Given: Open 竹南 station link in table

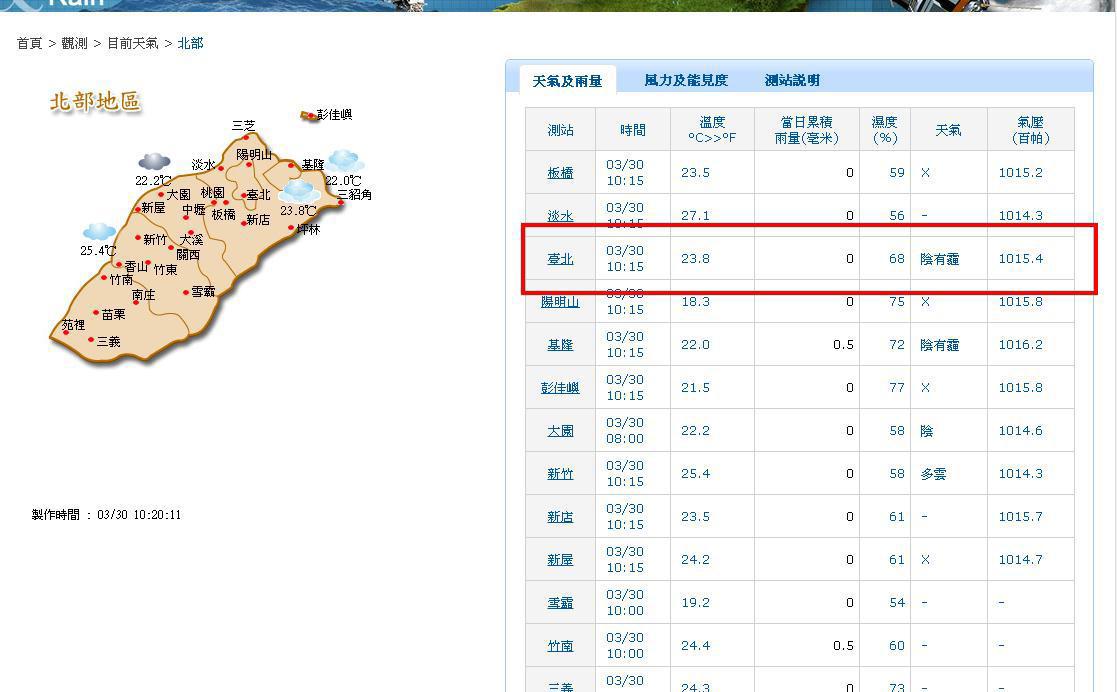Looking at the screenshot, I should (560, 646).
